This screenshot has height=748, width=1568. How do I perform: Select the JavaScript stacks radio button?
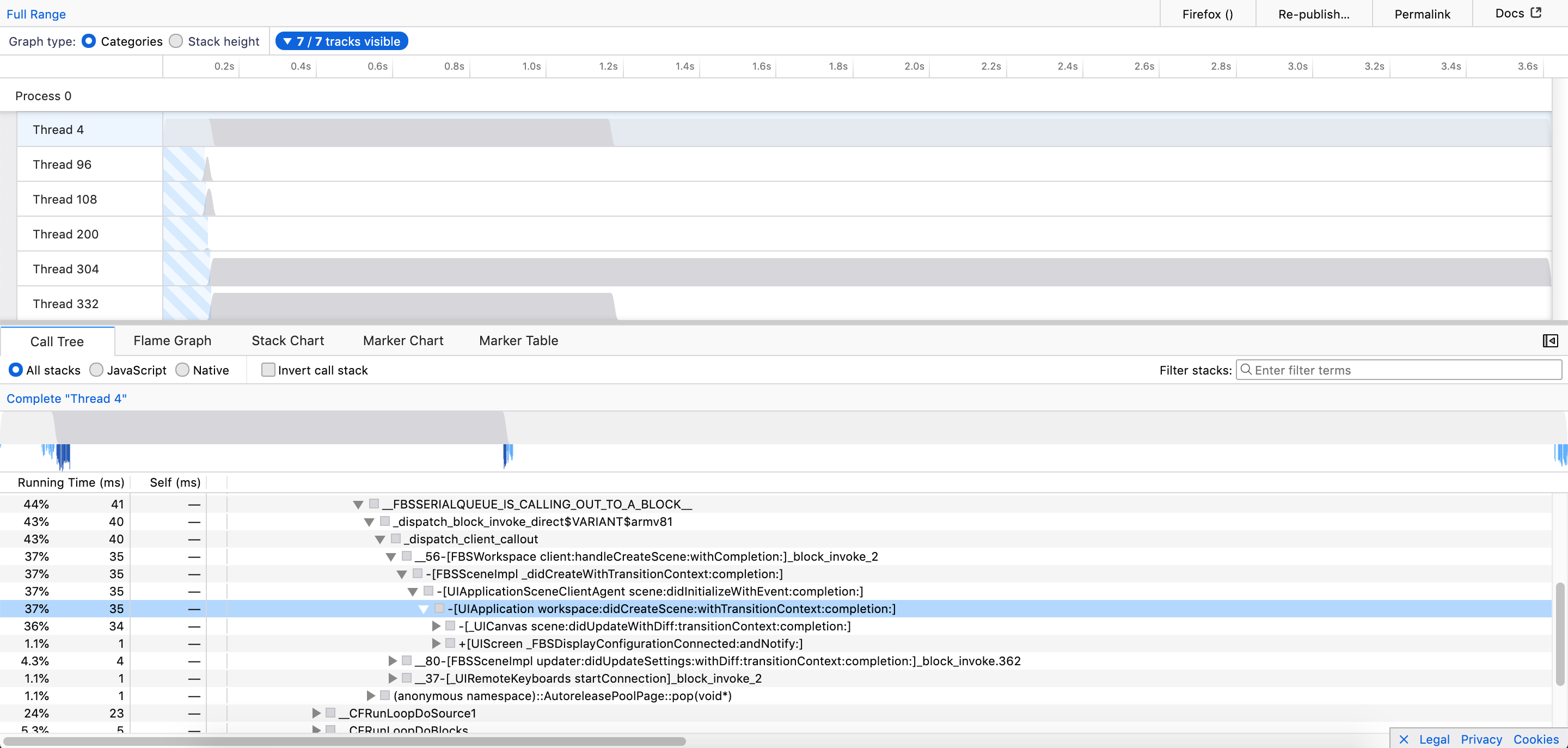point(96,370)
